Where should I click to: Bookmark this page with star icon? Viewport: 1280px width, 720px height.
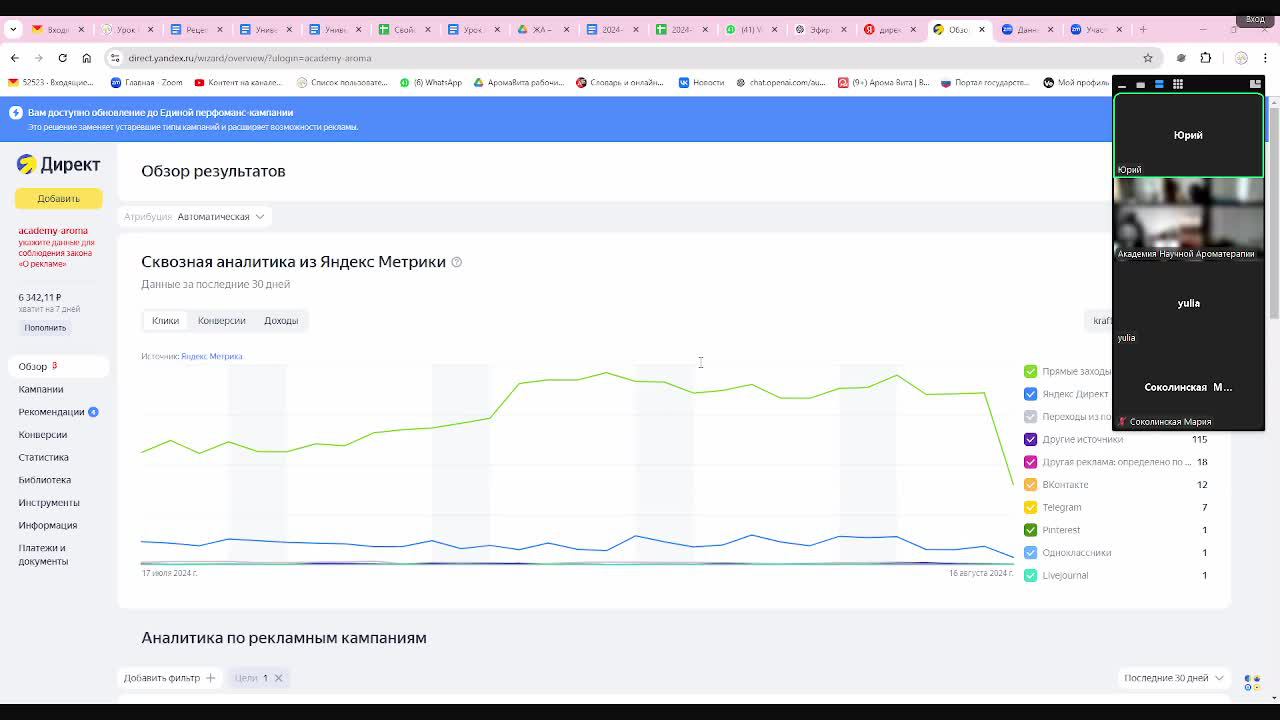click(x=1148, y=58)
